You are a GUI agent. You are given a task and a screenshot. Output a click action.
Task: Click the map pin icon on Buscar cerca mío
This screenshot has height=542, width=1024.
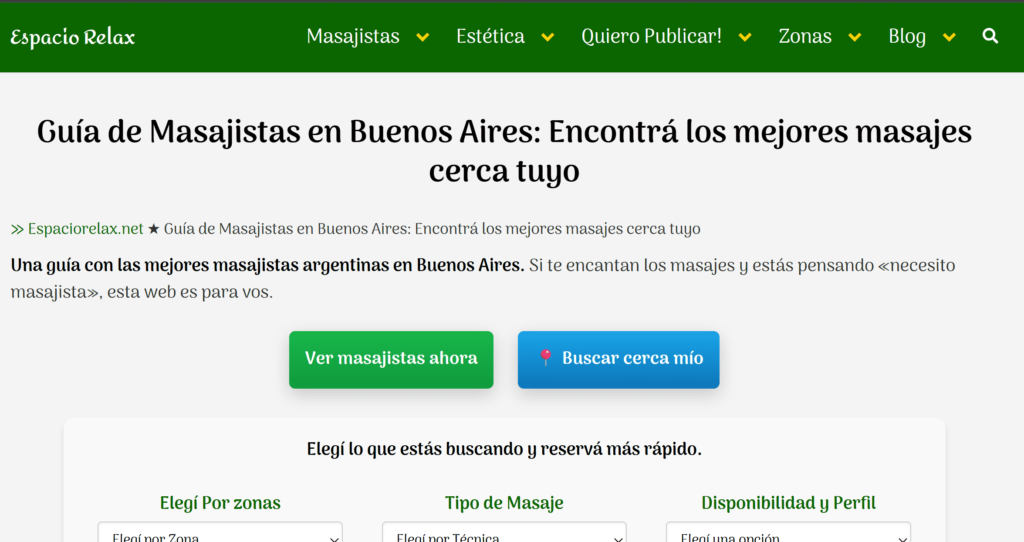[546, 358]
